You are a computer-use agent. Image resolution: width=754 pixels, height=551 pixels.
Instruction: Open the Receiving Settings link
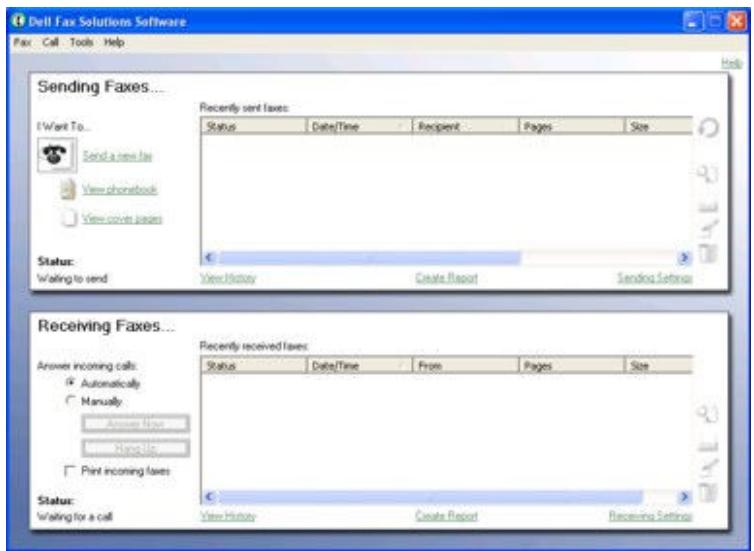650,516
